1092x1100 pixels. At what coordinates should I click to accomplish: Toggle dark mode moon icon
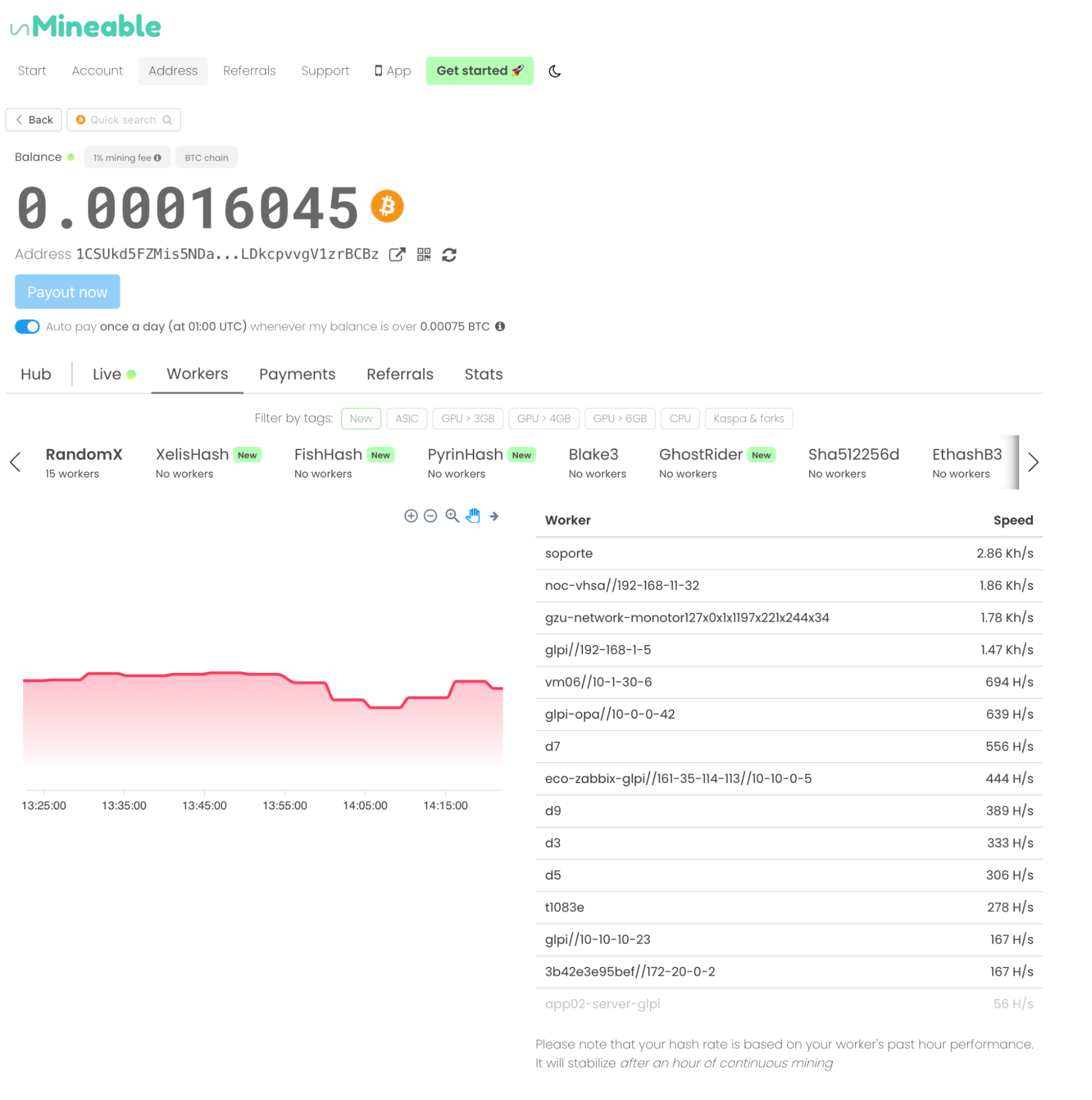tap(554, 71)
